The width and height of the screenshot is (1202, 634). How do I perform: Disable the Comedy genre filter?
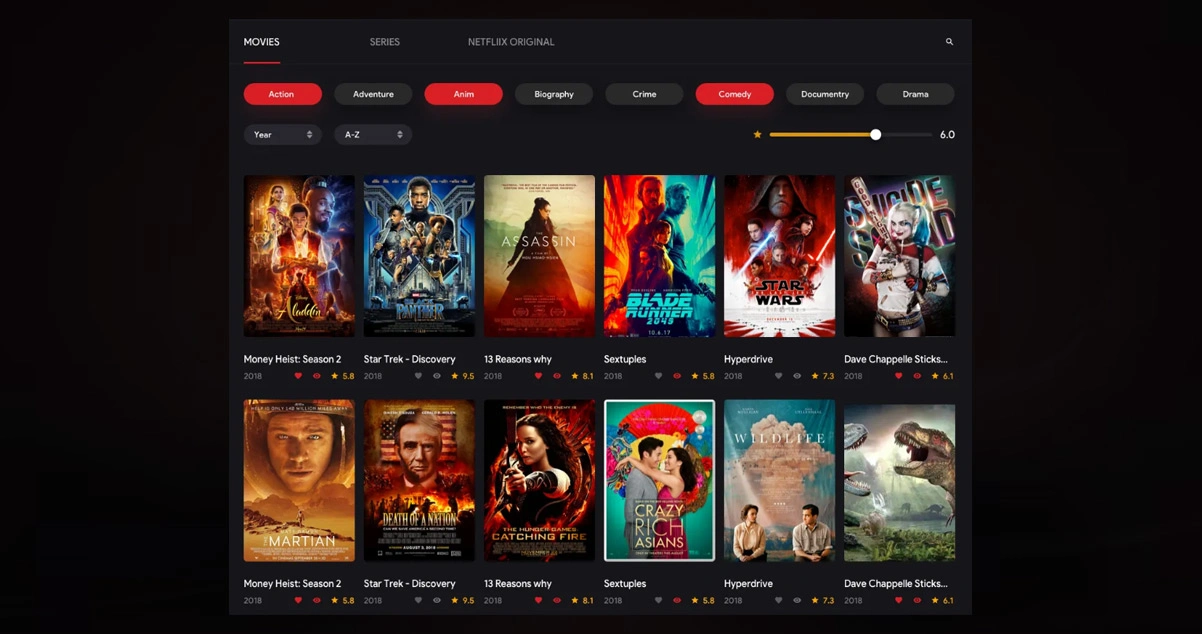coord(734,94)
